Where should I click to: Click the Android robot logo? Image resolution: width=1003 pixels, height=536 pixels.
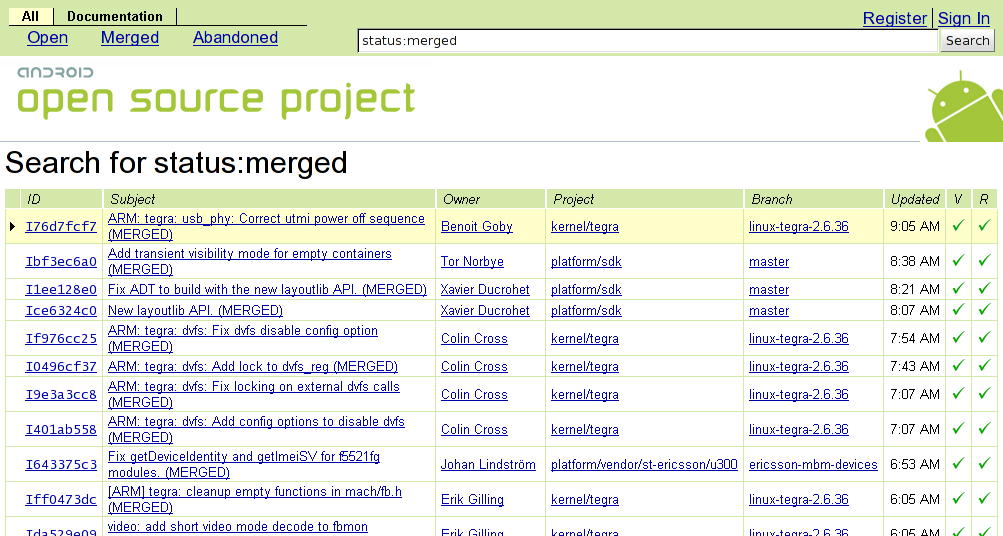[x=964, y=106]
